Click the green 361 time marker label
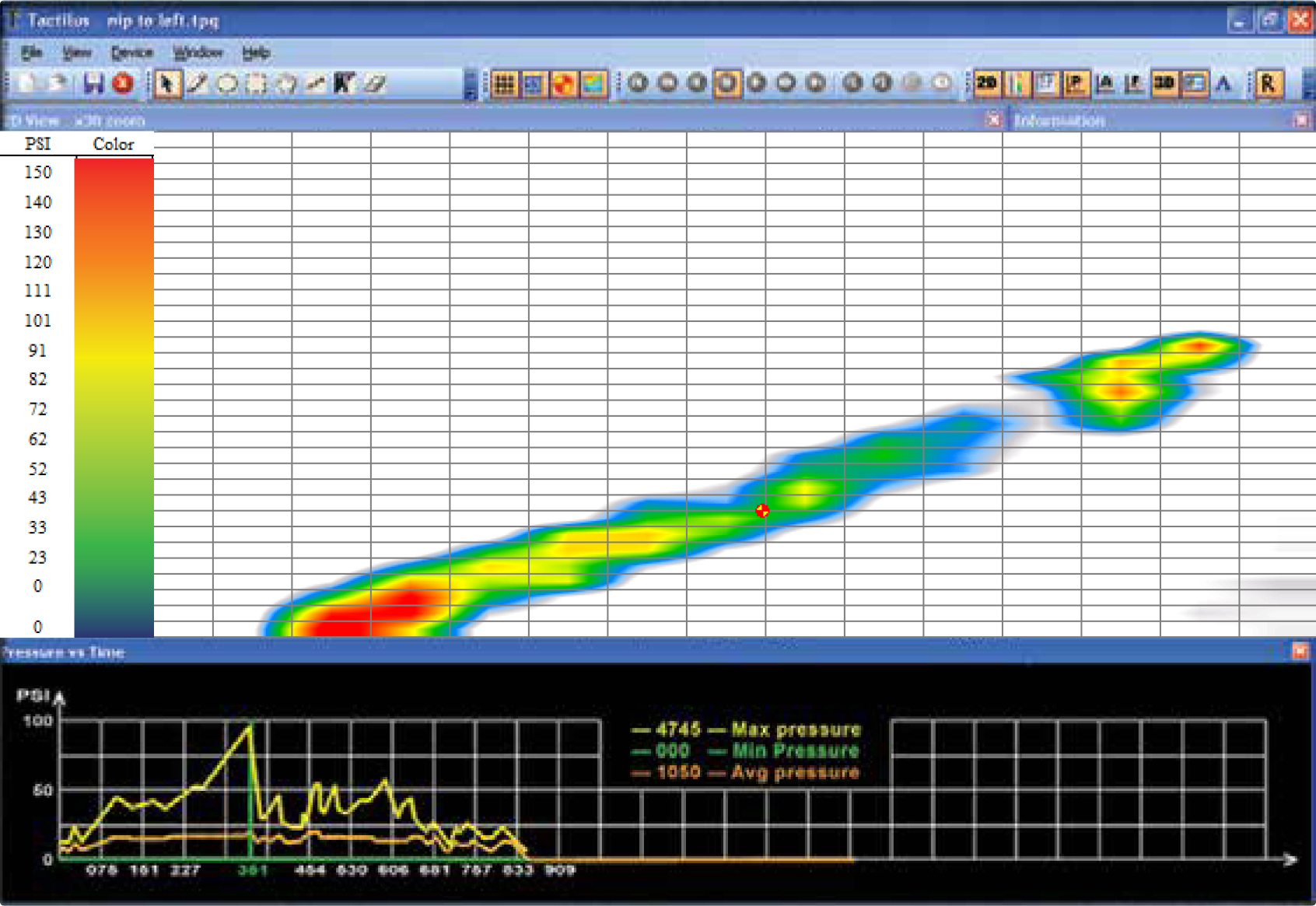The width and height of the screenshot is (1316, 906). pyautogui.click(x=253, y=870)
